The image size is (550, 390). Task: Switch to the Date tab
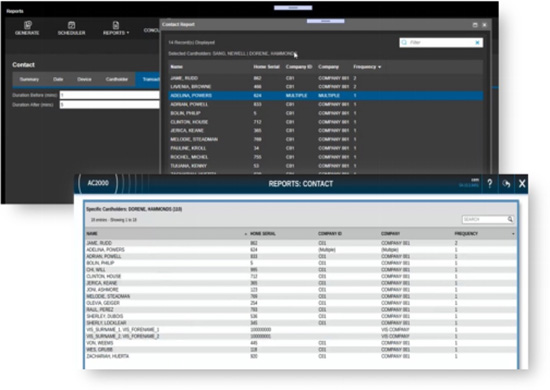(58, 79)
